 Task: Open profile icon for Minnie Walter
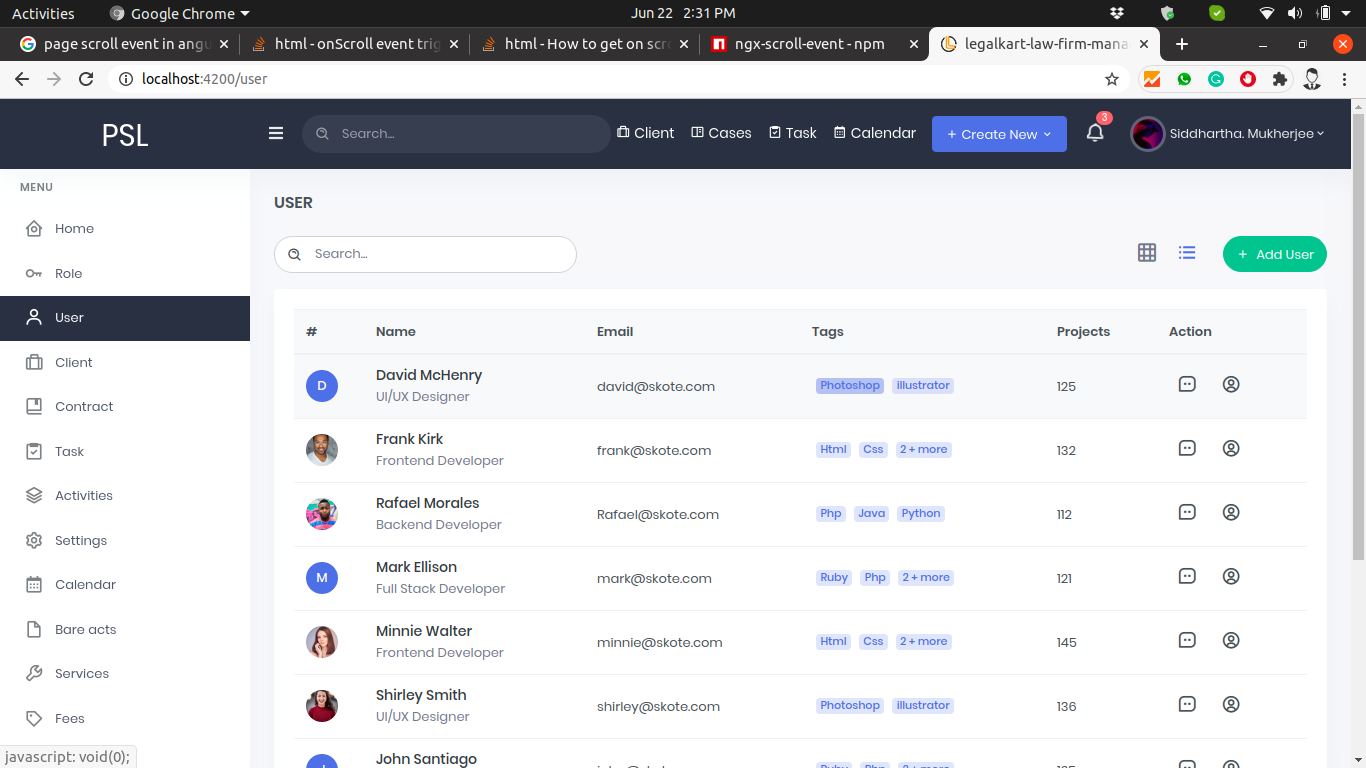click(x=1231, y=640)
